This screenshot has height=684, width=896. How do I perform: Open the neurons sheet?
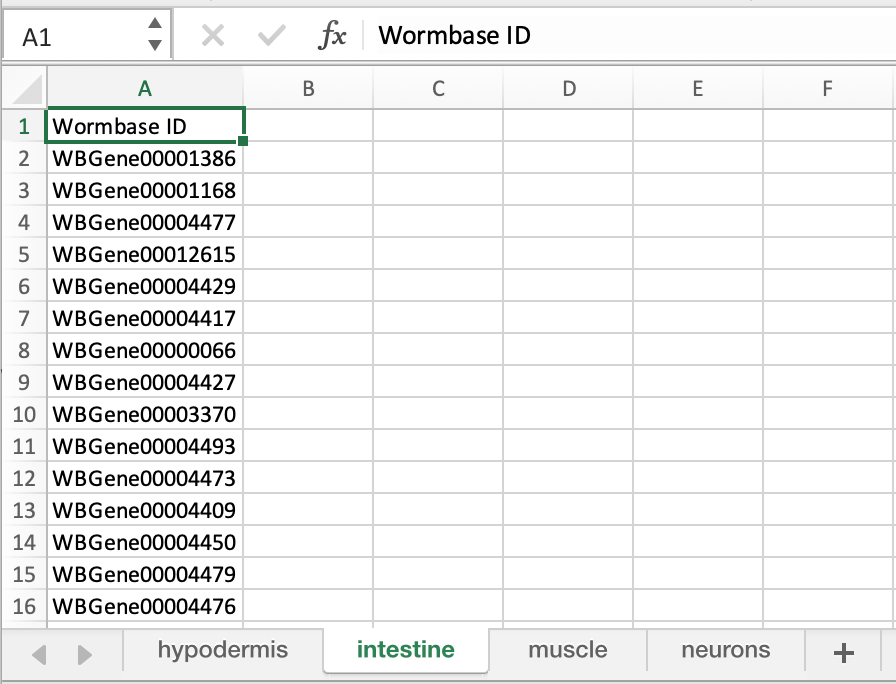pos(725,651)
